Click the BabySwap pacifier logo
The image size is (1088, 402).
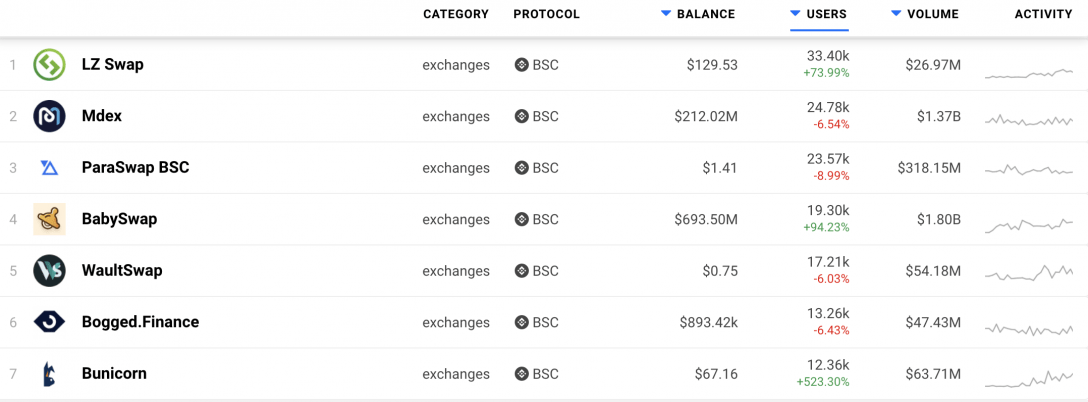tap(49, 219)
